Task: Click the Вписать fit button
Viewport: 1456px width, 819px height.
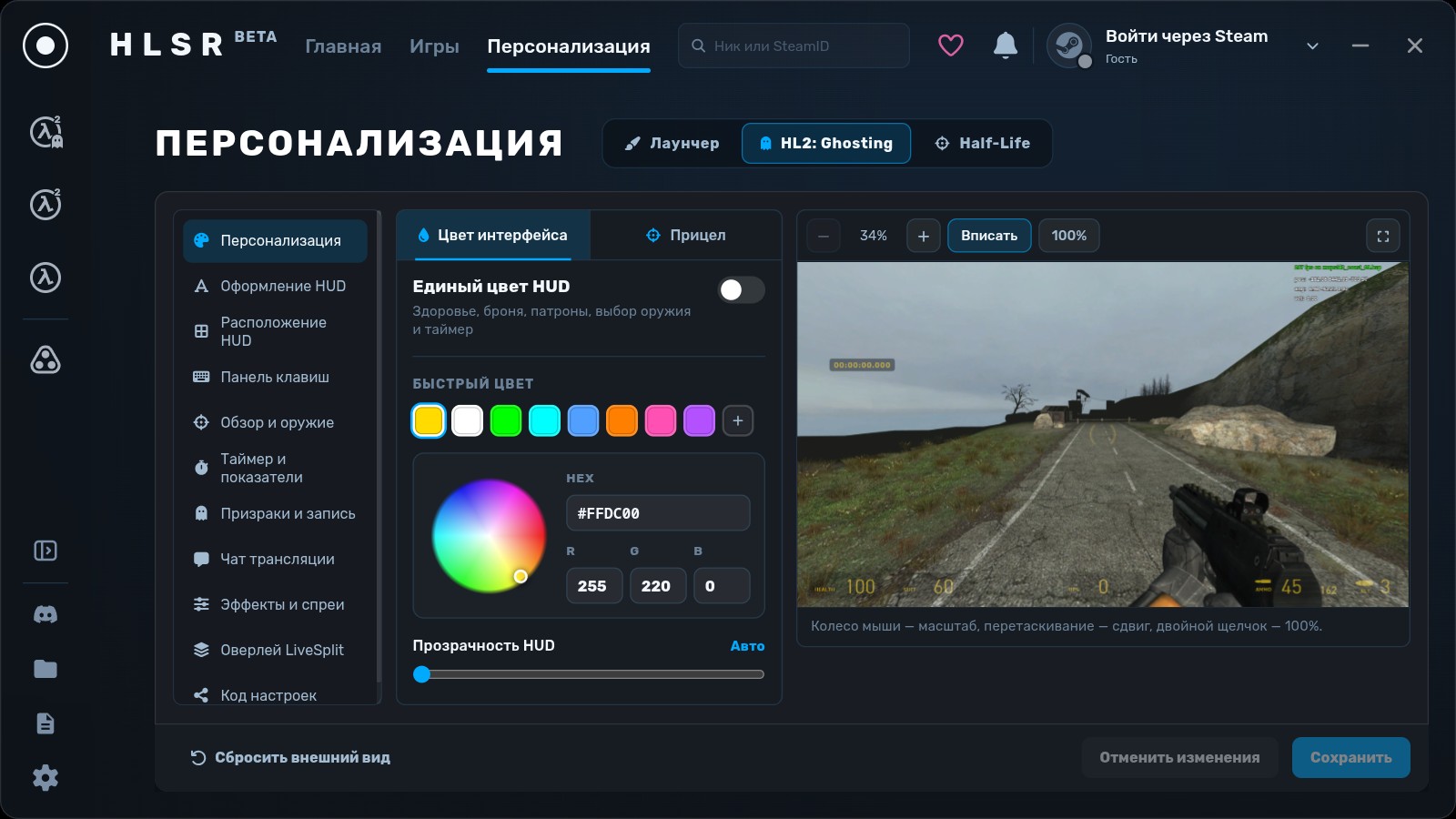Action: [989, 236]
